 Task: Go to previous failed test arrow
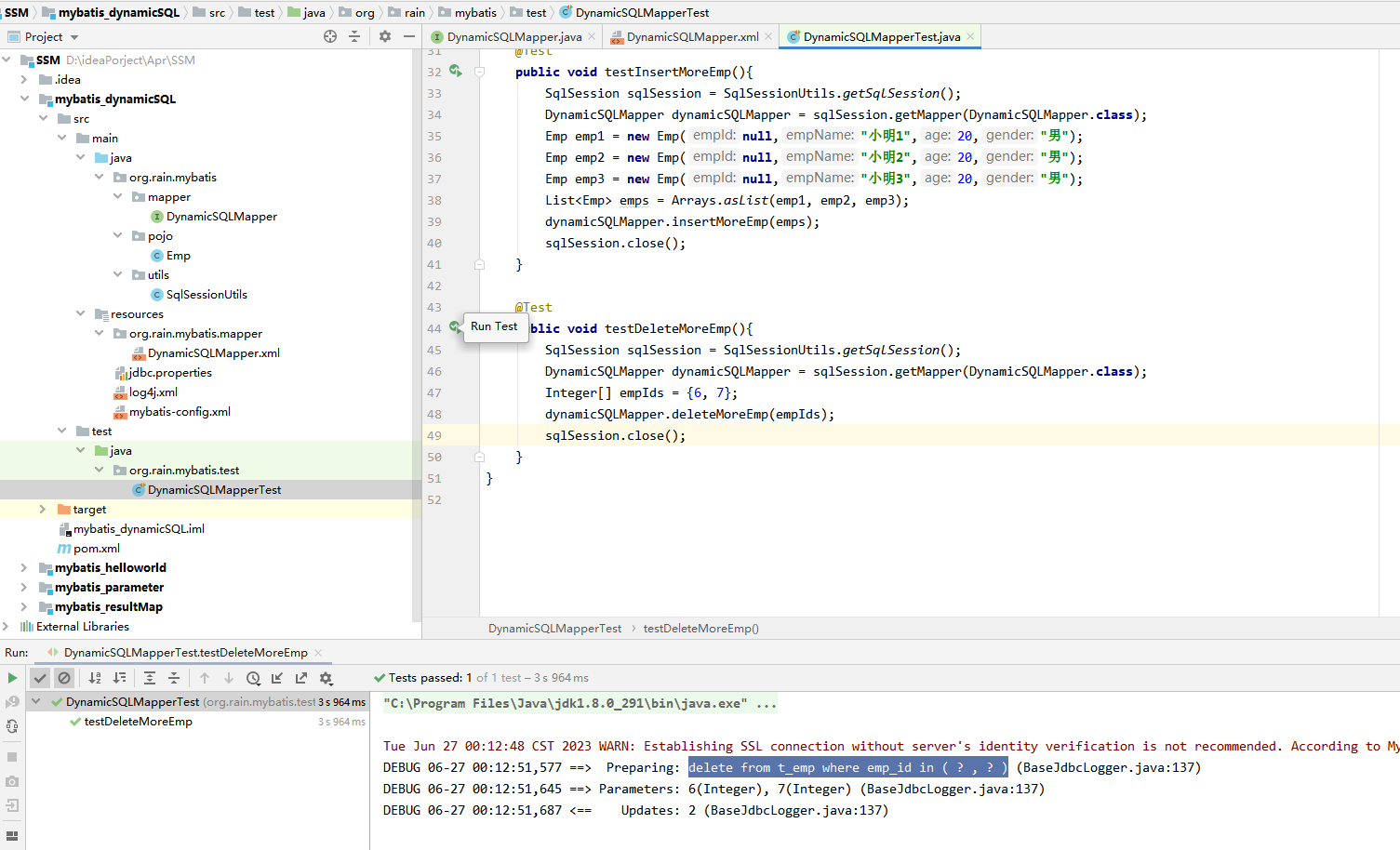click(x=205, y=678)
